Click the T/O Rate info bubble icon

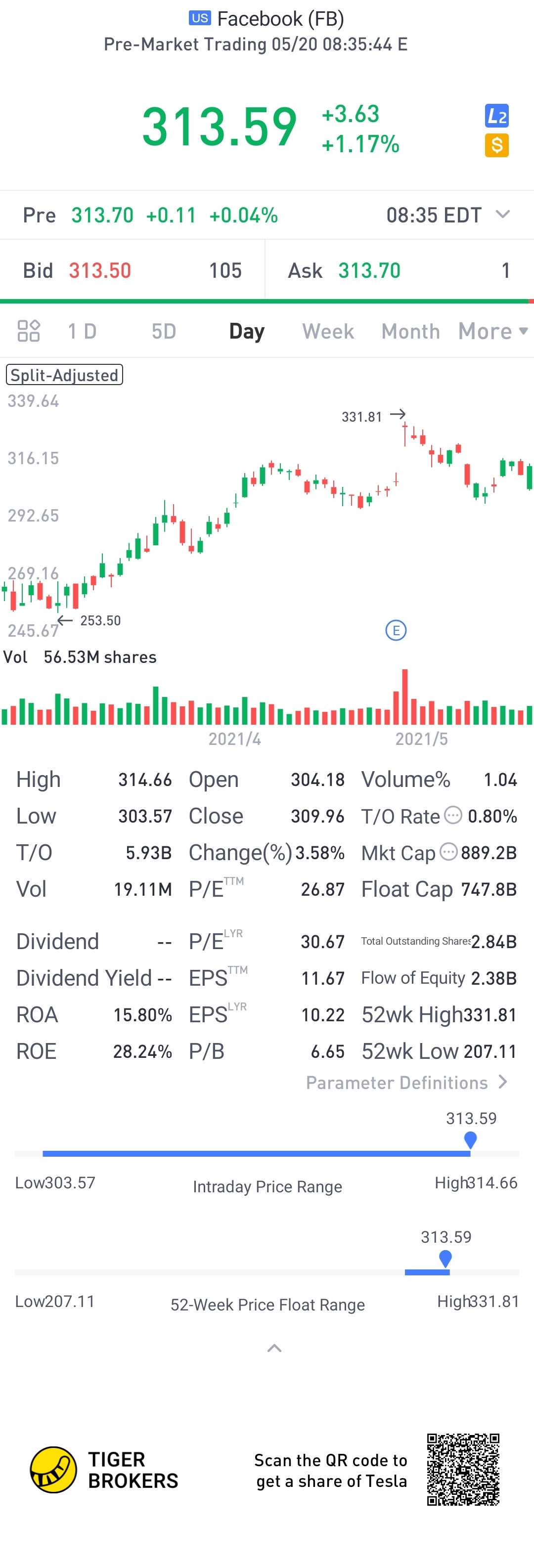(x=453, y=815)
